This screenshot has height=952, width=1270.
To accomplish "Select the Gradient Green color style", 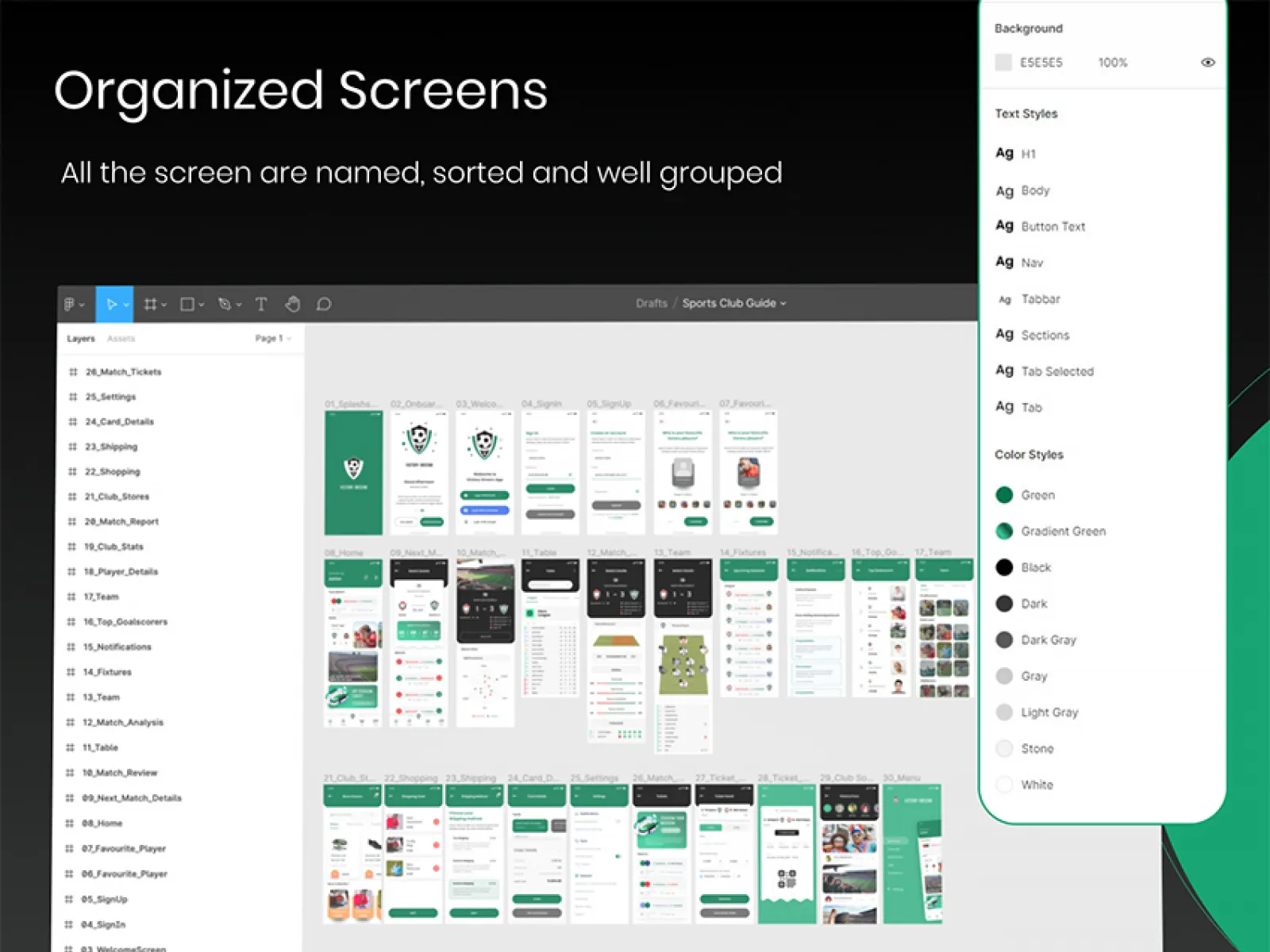I will (1062, 531).
